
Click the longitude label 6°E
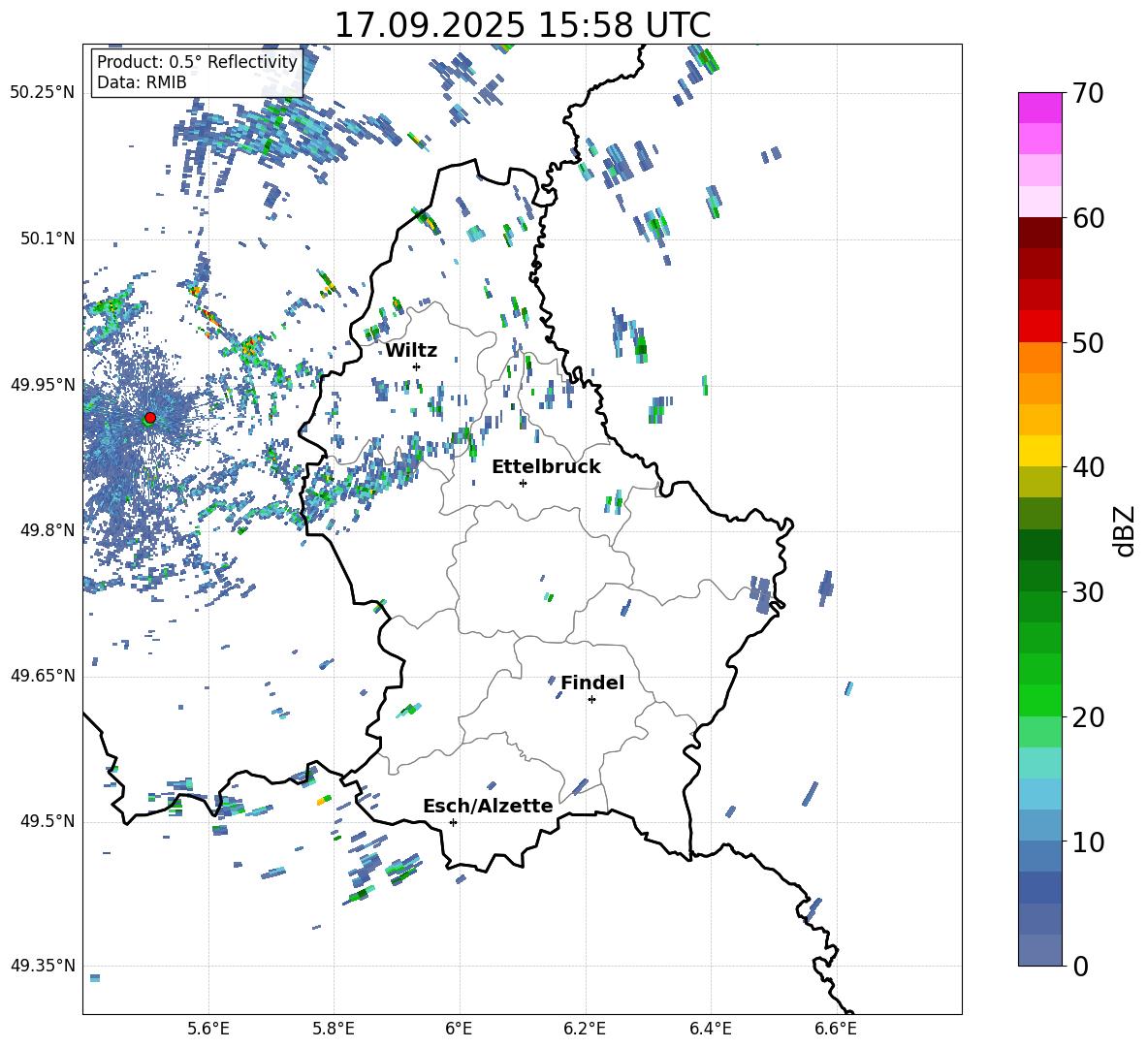click(459, 1029)
